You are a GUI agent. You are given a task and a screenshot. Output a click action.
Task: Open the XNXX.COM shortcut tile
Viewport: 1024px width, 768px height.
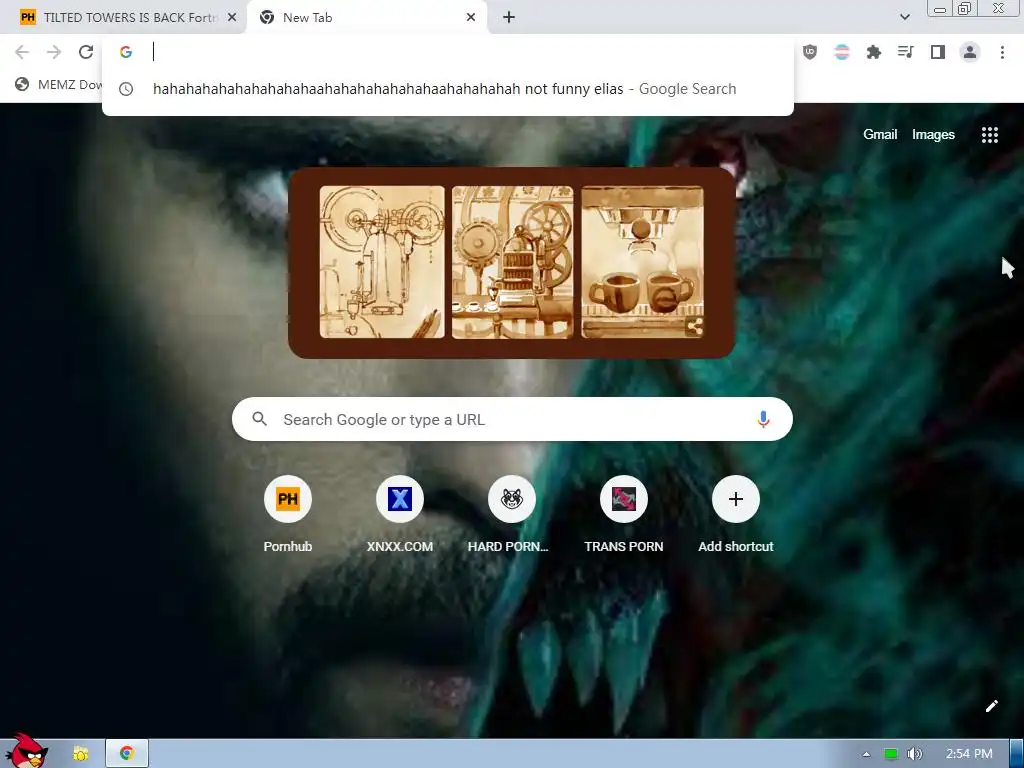pos(400,515)
